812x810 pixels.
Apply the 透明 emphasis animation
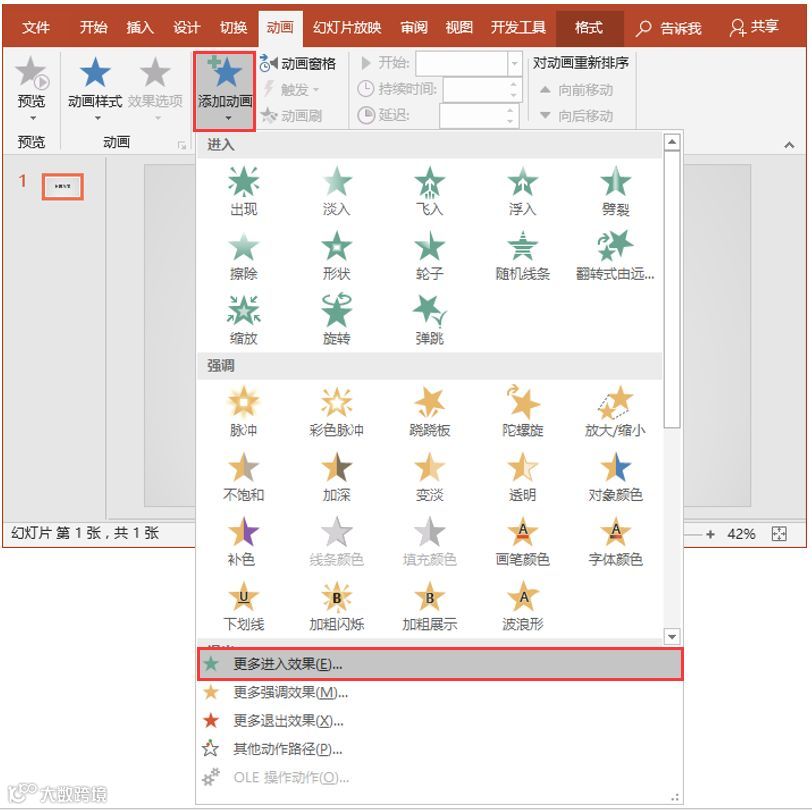pos(523,476)
